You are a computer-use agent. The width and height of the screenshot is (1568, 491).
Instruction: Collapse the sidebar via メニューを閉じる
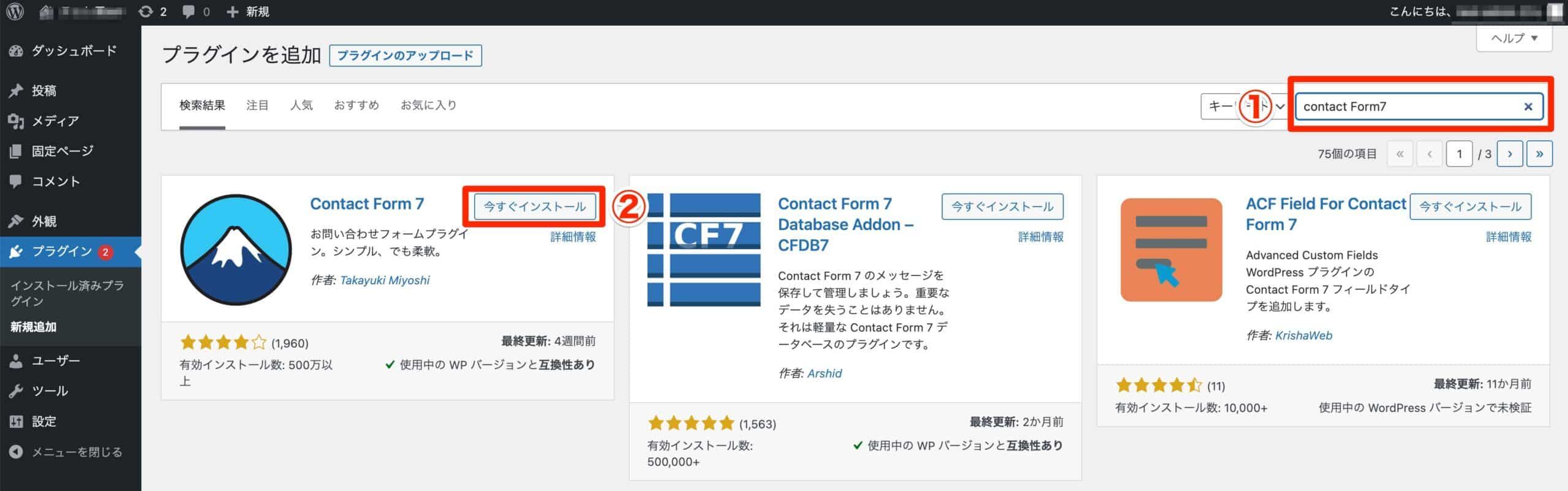70,452
